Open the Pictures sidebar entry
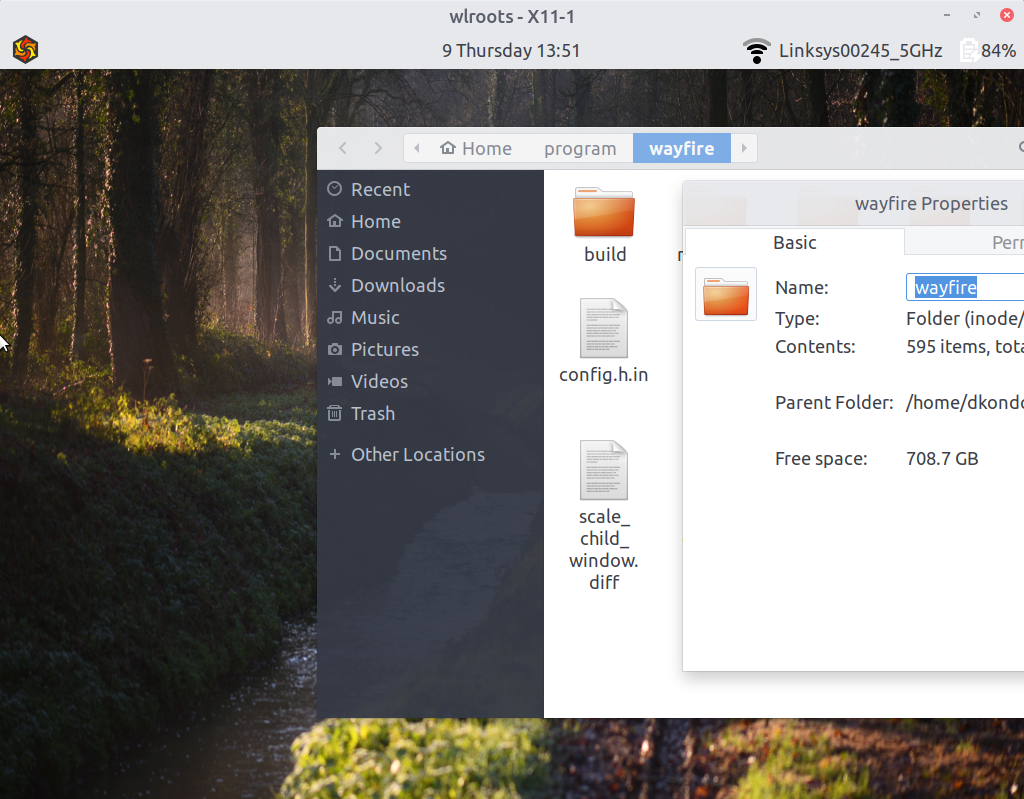The width and height of the screenshot is (1024, 799). coord(385,349)
